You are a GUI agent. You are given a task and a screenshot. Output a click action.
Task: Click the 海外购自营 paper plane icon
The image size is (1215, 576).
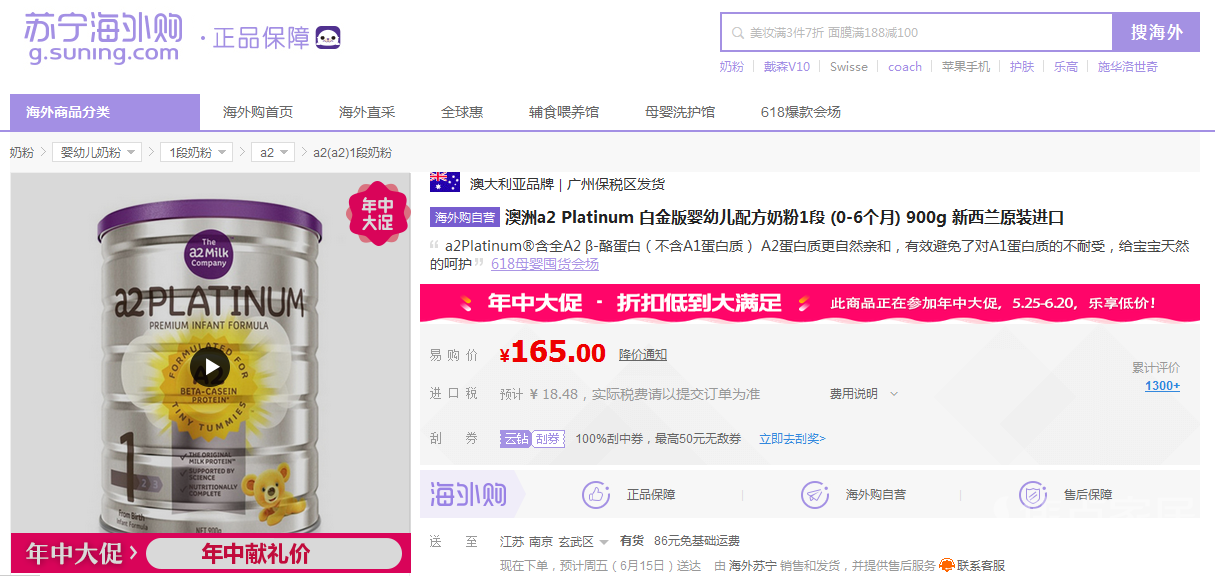(x=815, y=494)
